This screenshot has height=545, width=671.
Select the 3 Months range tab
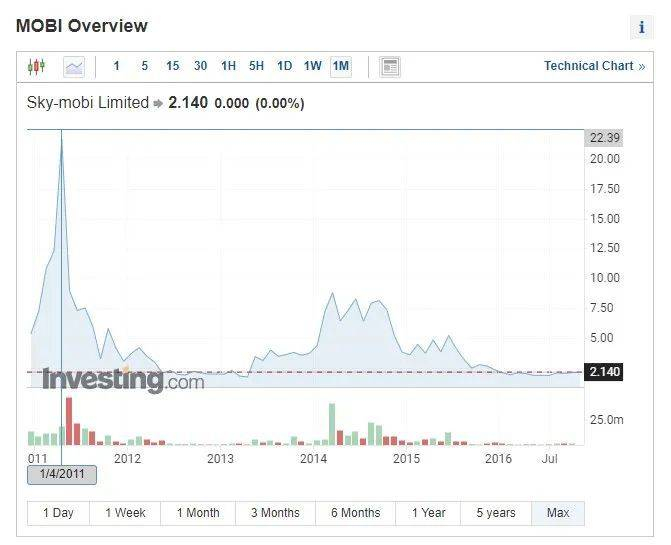click(275, 513)
